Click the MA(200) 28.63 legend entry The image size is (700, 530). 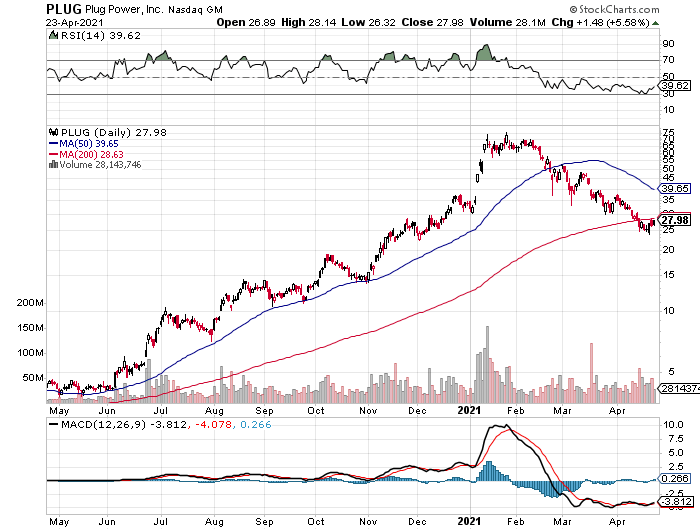[x=86, y=154]
